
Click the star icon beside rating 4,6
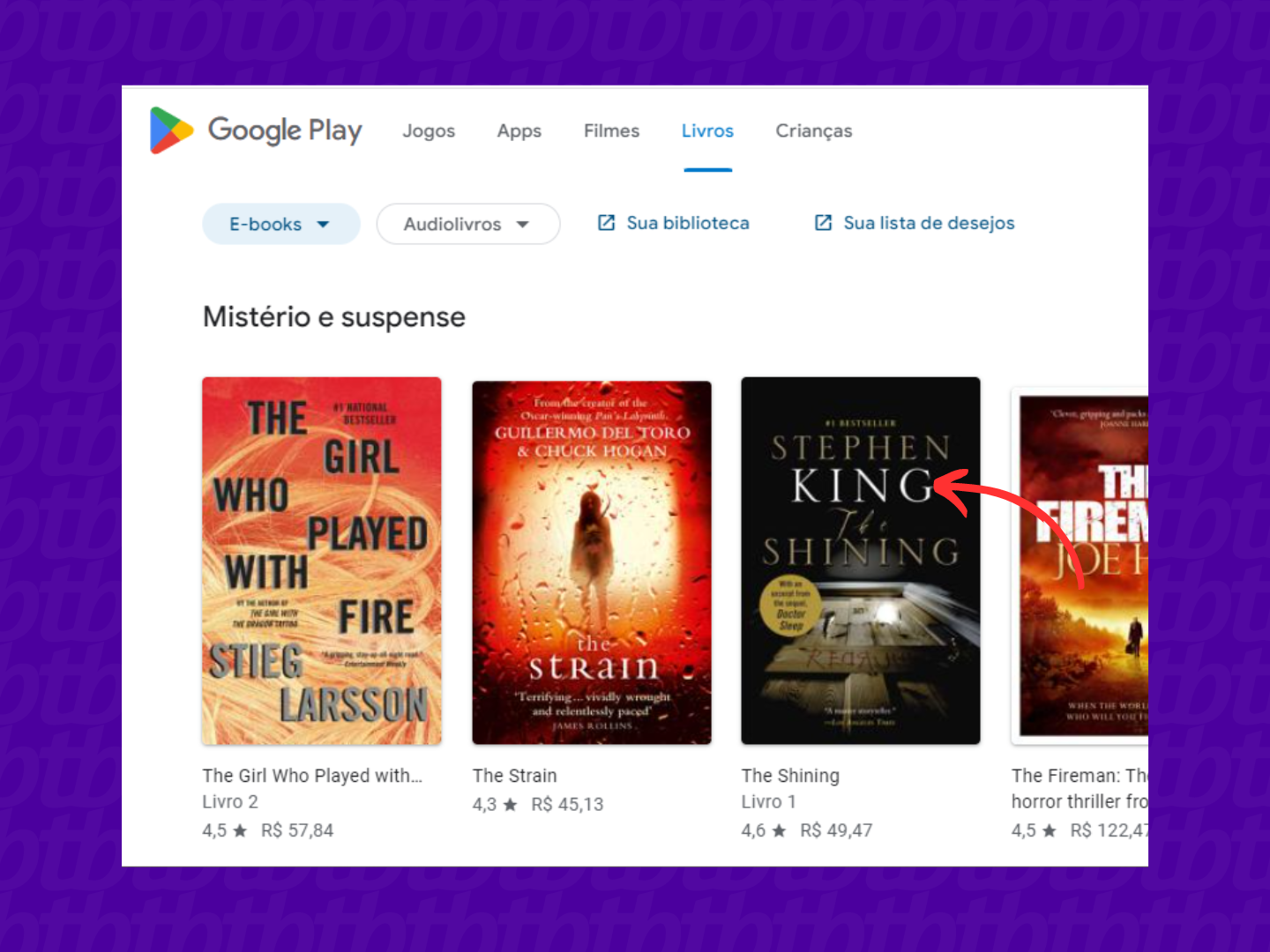[x=779, y=830]
